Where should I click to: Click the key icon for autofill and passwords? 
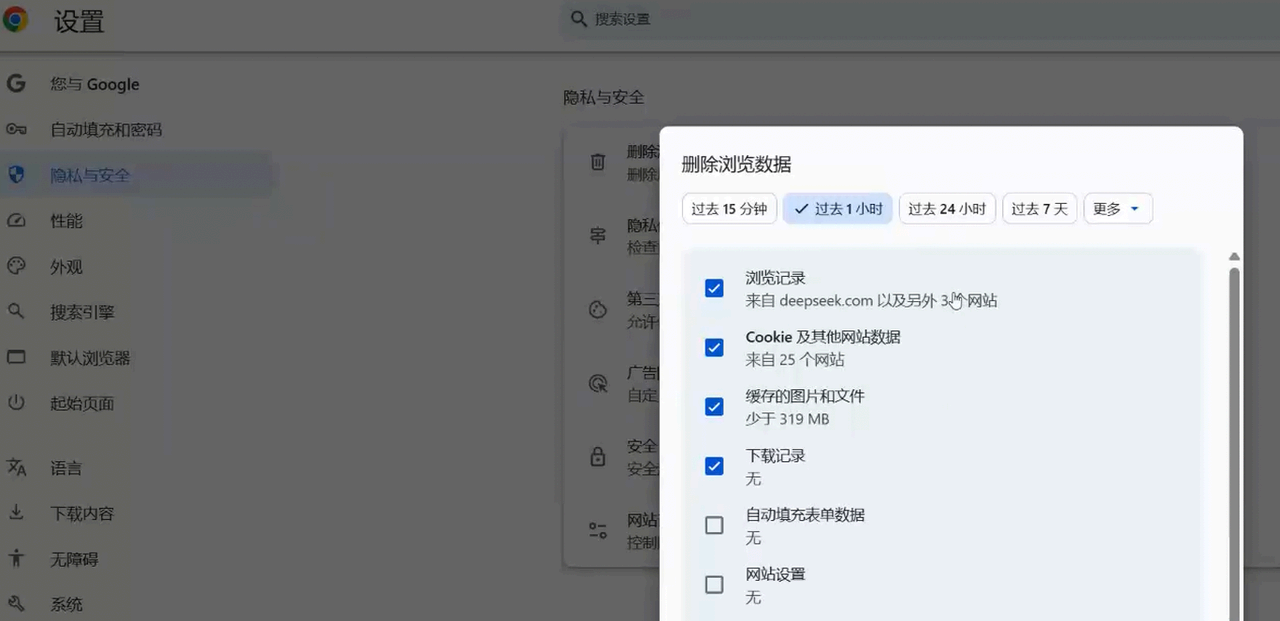(x=16, y=129)
